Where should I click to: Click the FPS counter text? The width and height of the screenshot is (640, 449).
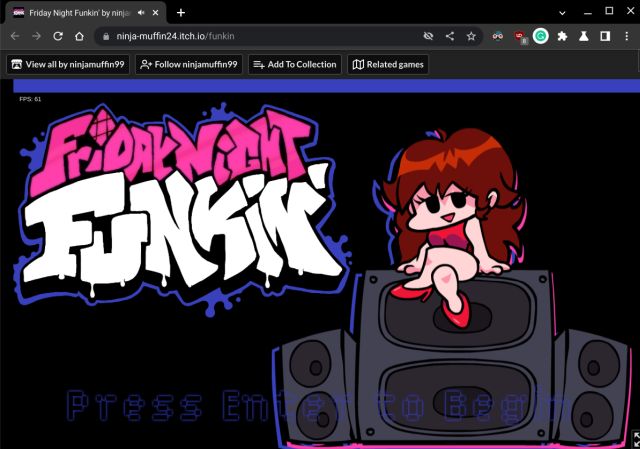pyautogui.click(x=30, y=99)
